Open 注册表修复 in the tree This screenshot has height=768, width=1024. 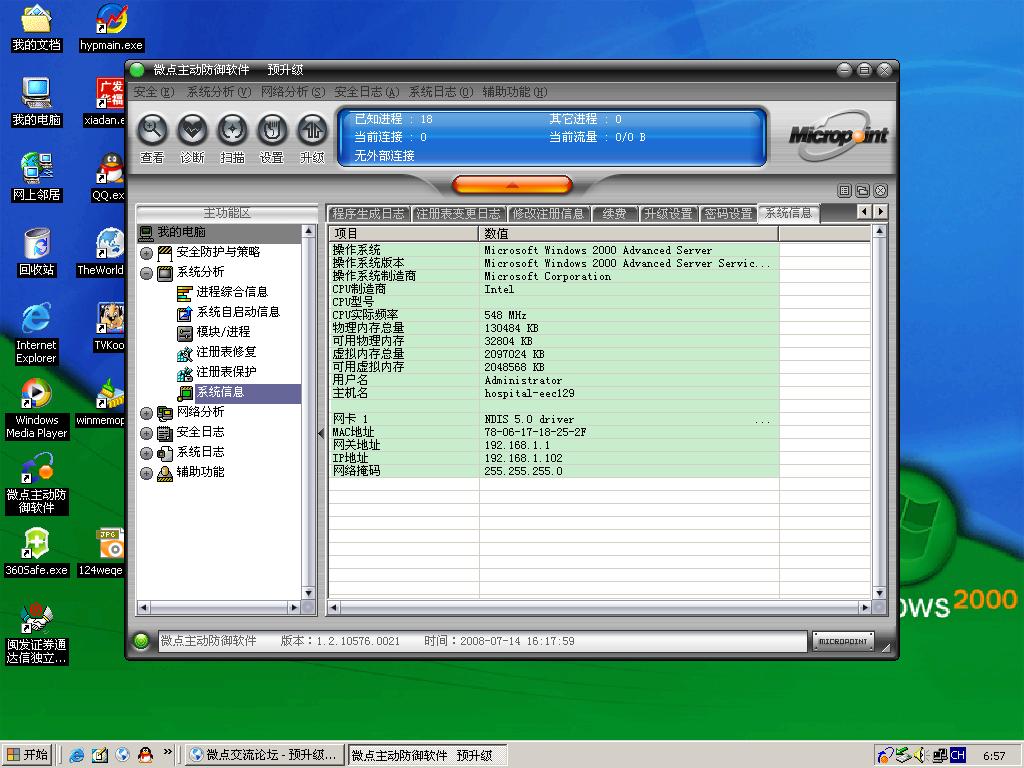(226, 352)
